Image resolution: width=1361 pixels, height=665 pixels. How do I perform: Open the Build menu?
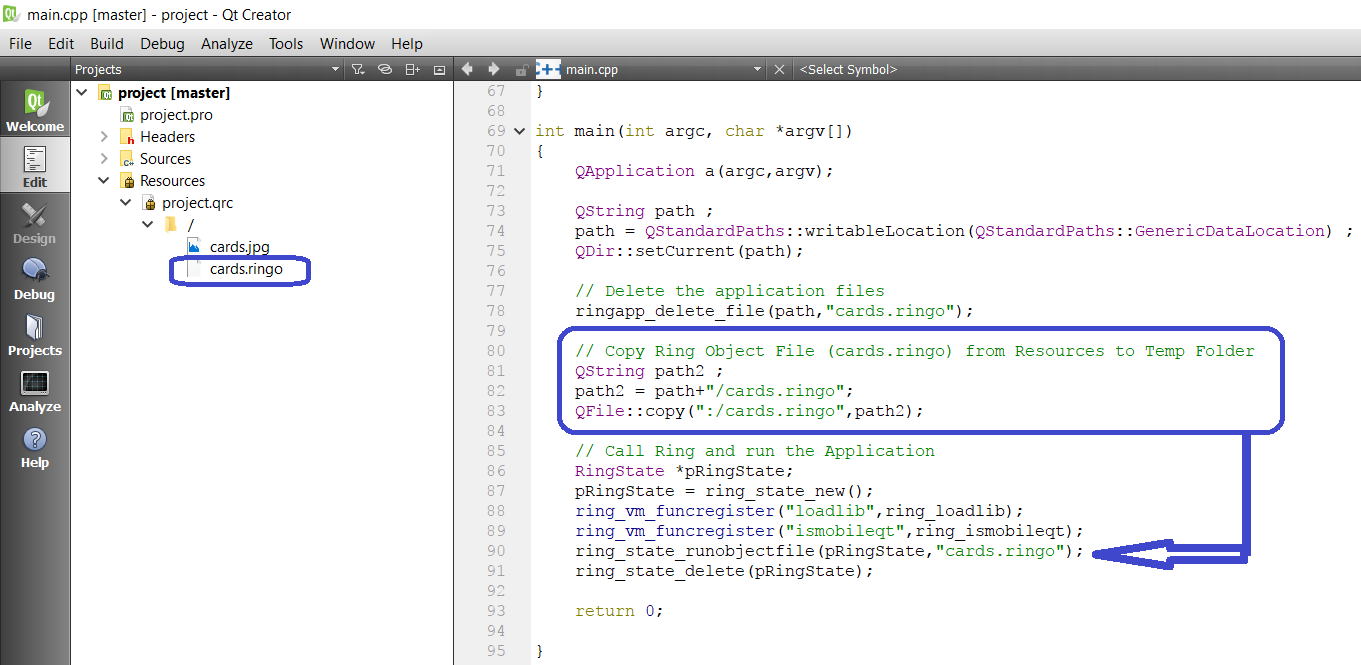[107, 44]
